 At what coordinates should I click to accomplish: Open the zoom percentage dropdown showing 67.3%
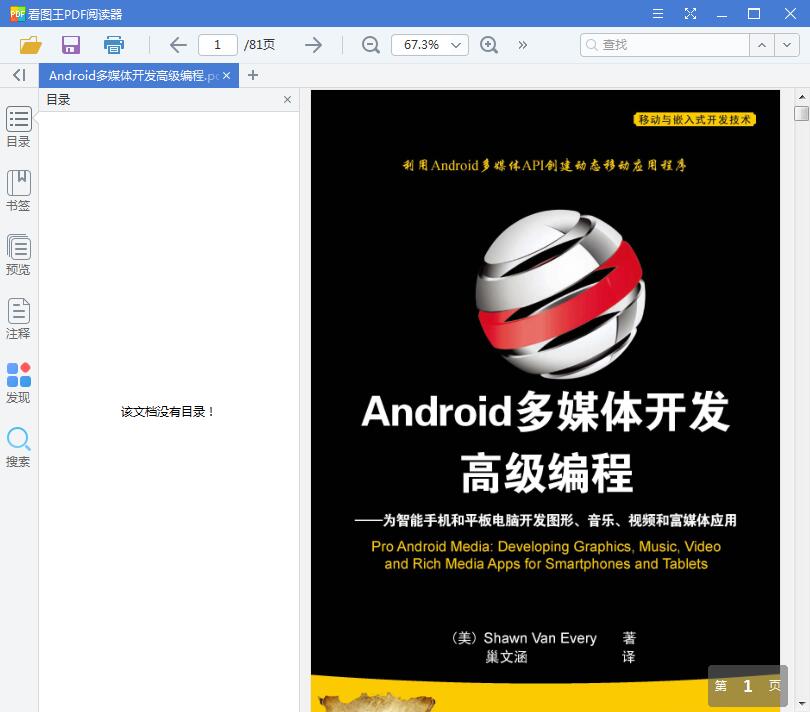coord(429,45)
